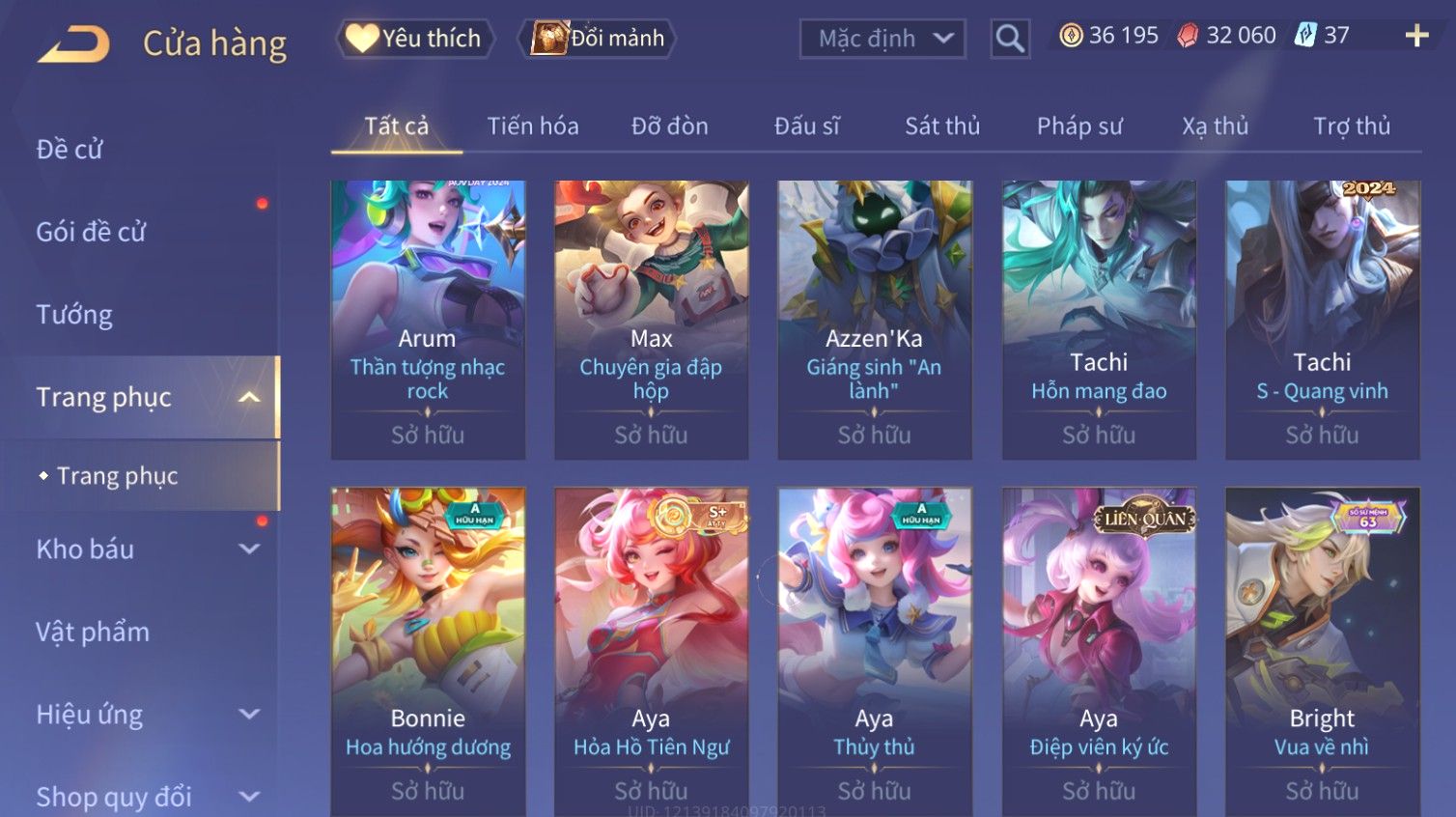This screenshot has width=1456, height=817.
Task: Expand the Kho báu sidebar section
Action: 249,549
